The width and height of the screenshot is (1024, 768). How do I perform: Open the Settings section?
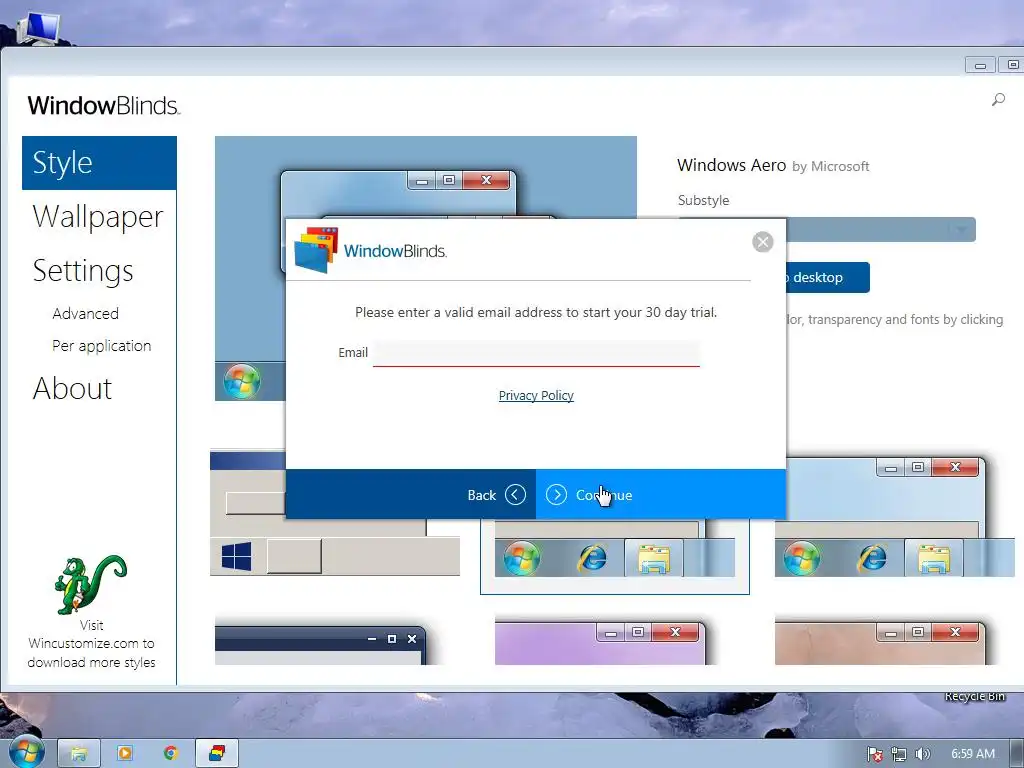(83, 270)
